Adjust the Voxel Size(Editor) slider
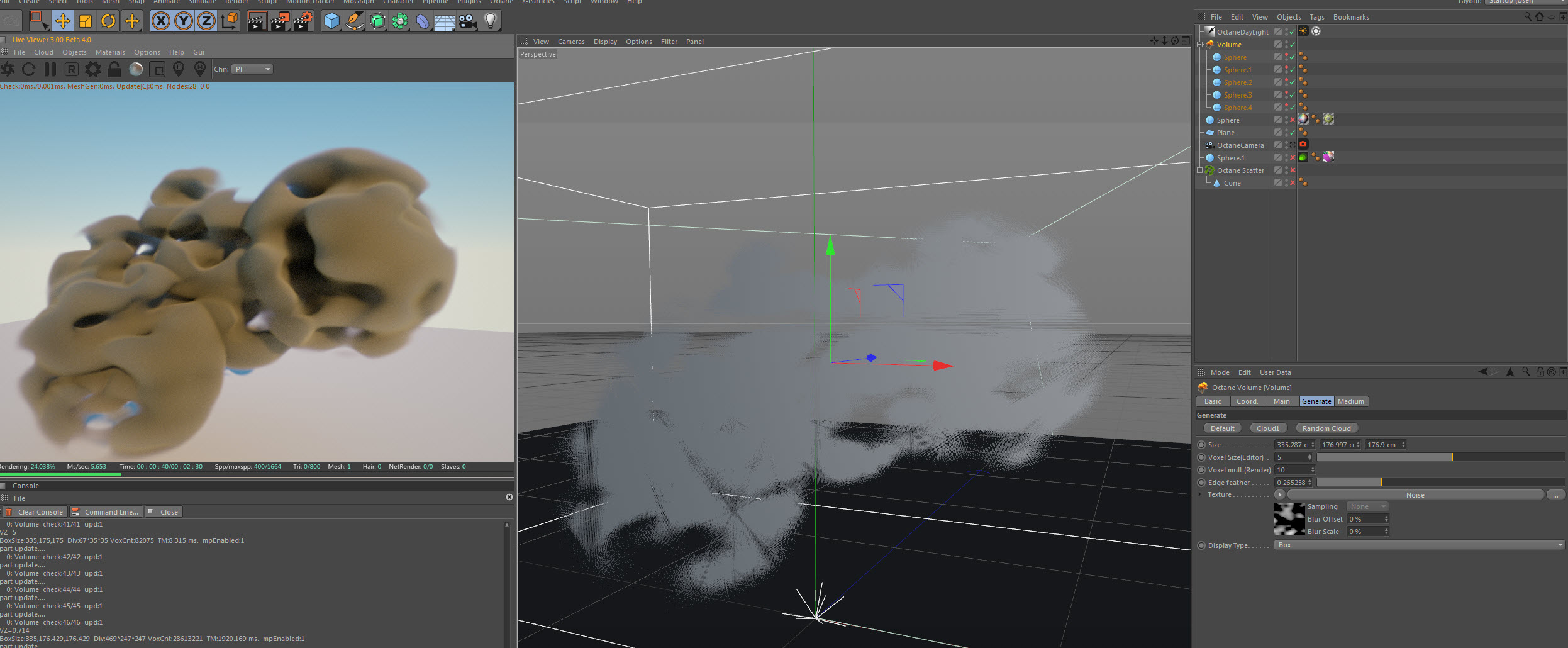The width and height of the screenshot is (1568, 648). (1440, 457)
